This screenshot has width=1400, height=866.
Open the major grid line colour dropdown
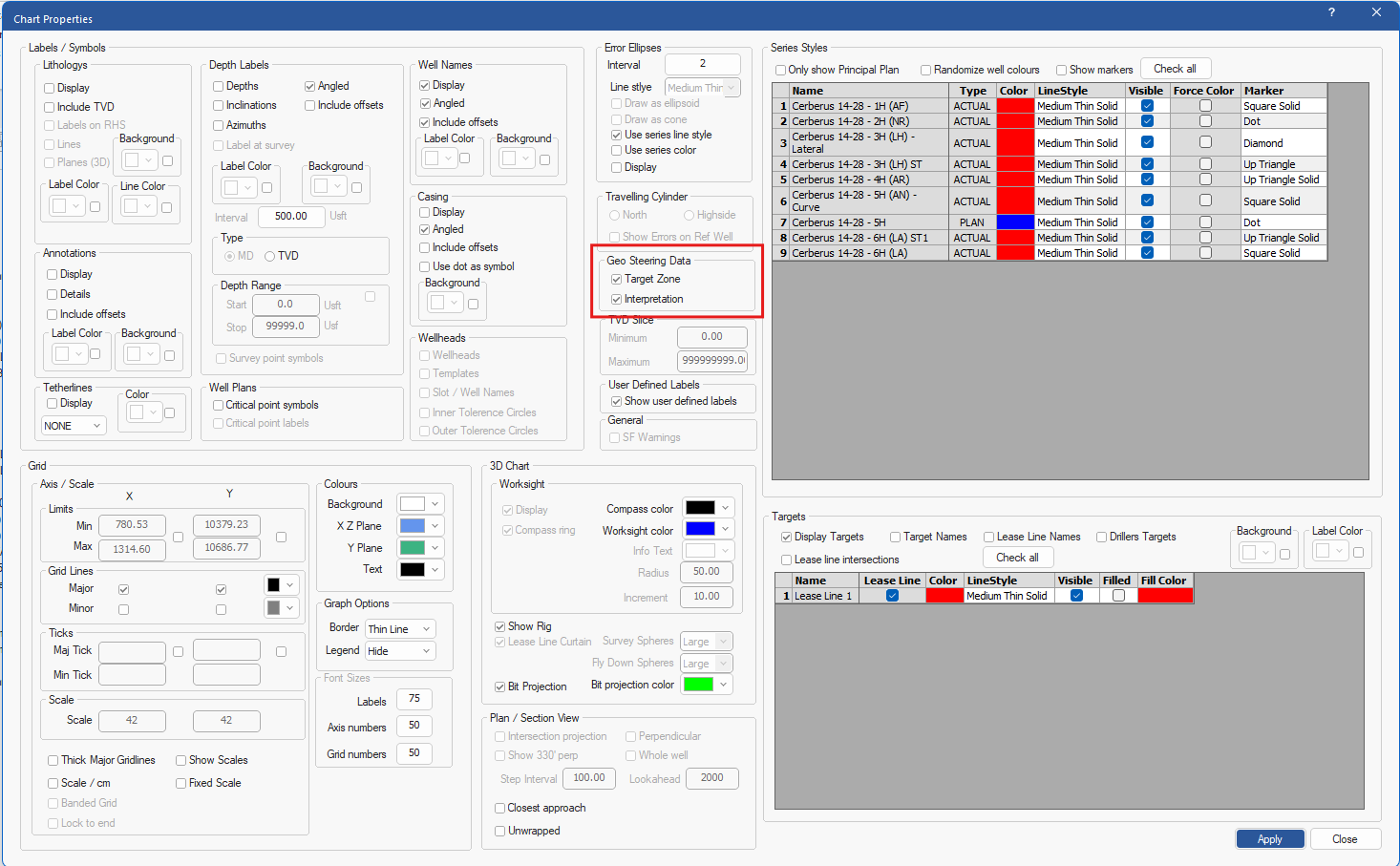pyautogui.click(x=290, y=585)
